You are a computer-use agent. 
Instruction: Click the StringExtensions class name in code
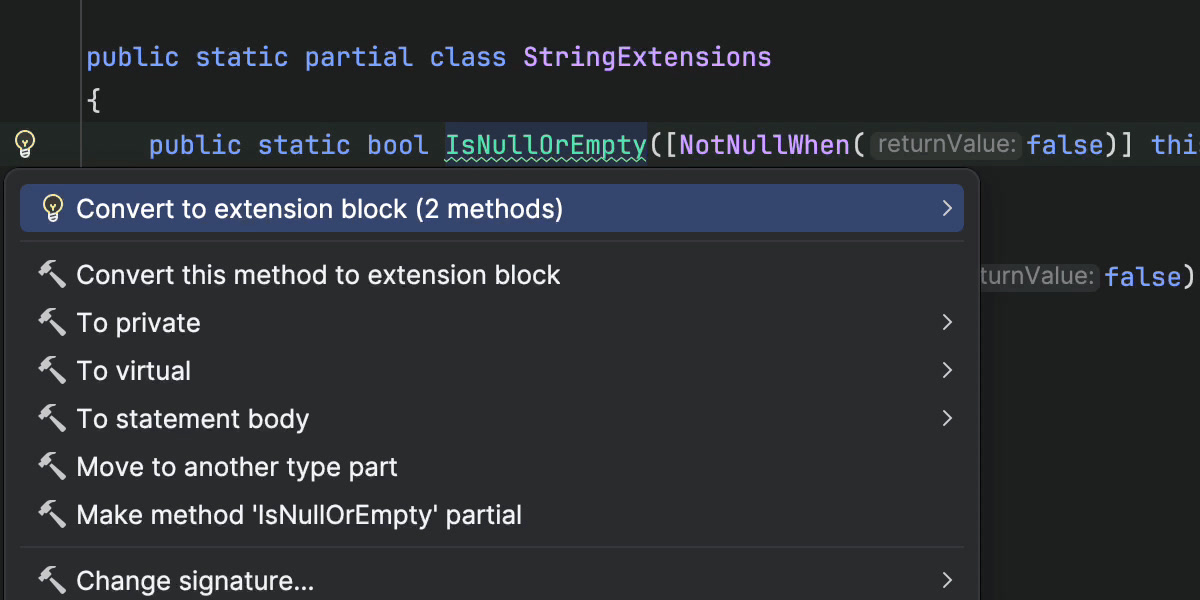646,57
